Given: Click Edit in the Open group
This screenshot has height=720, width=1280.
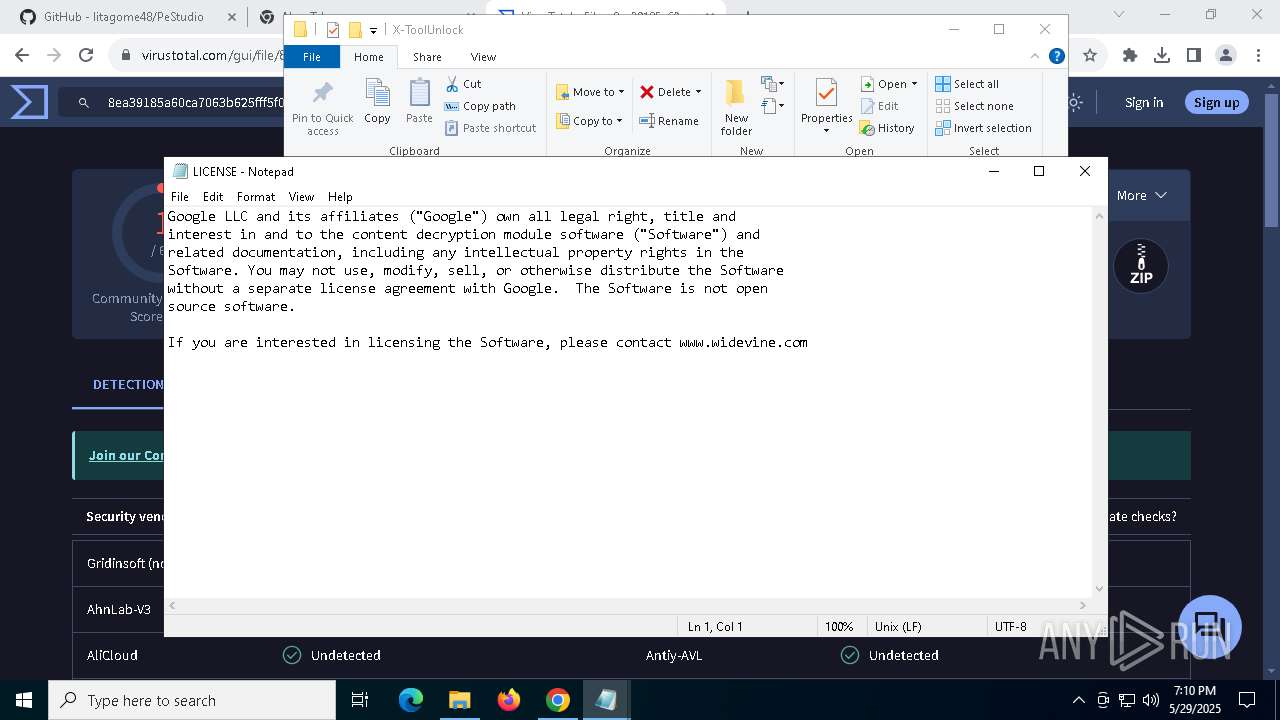Looking at the screenshot, I should tap(879, 106).
